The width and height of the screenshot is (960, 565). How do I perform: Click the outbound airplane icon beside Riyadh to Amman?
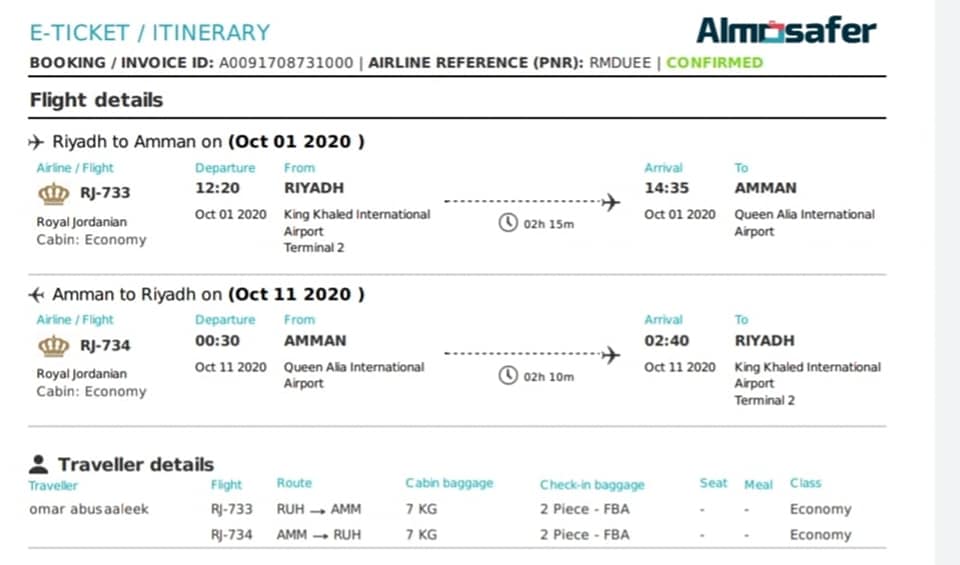pos(36,142)
